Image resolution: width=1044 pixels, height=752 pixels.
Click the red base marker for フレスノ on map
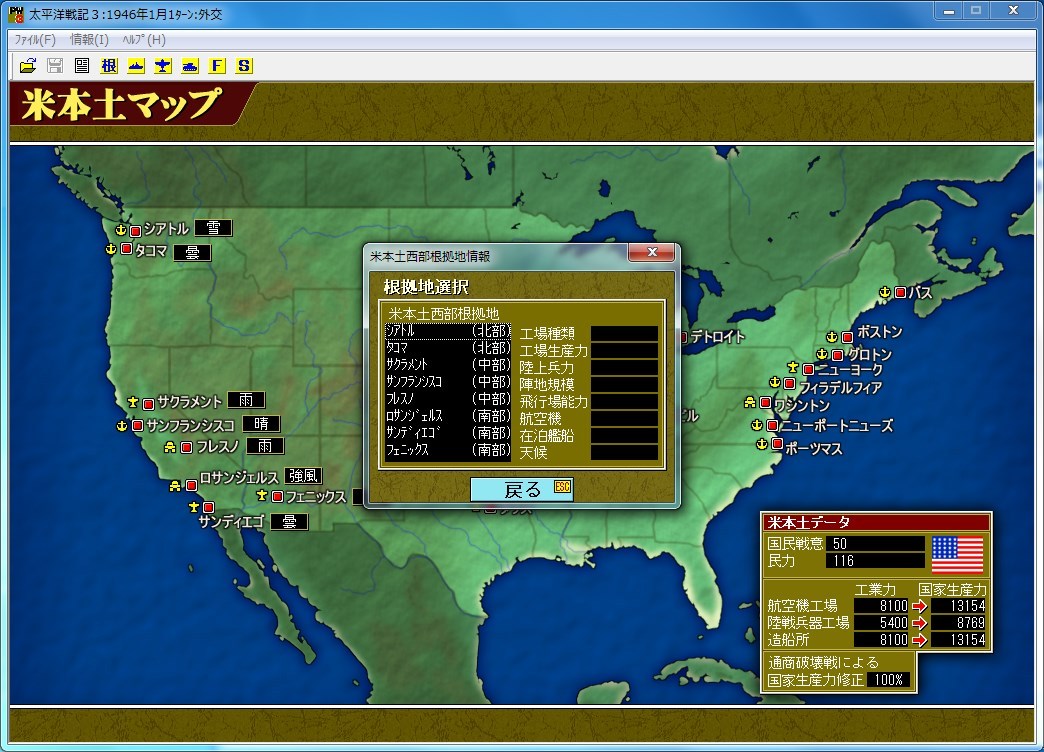click(186, 448)
